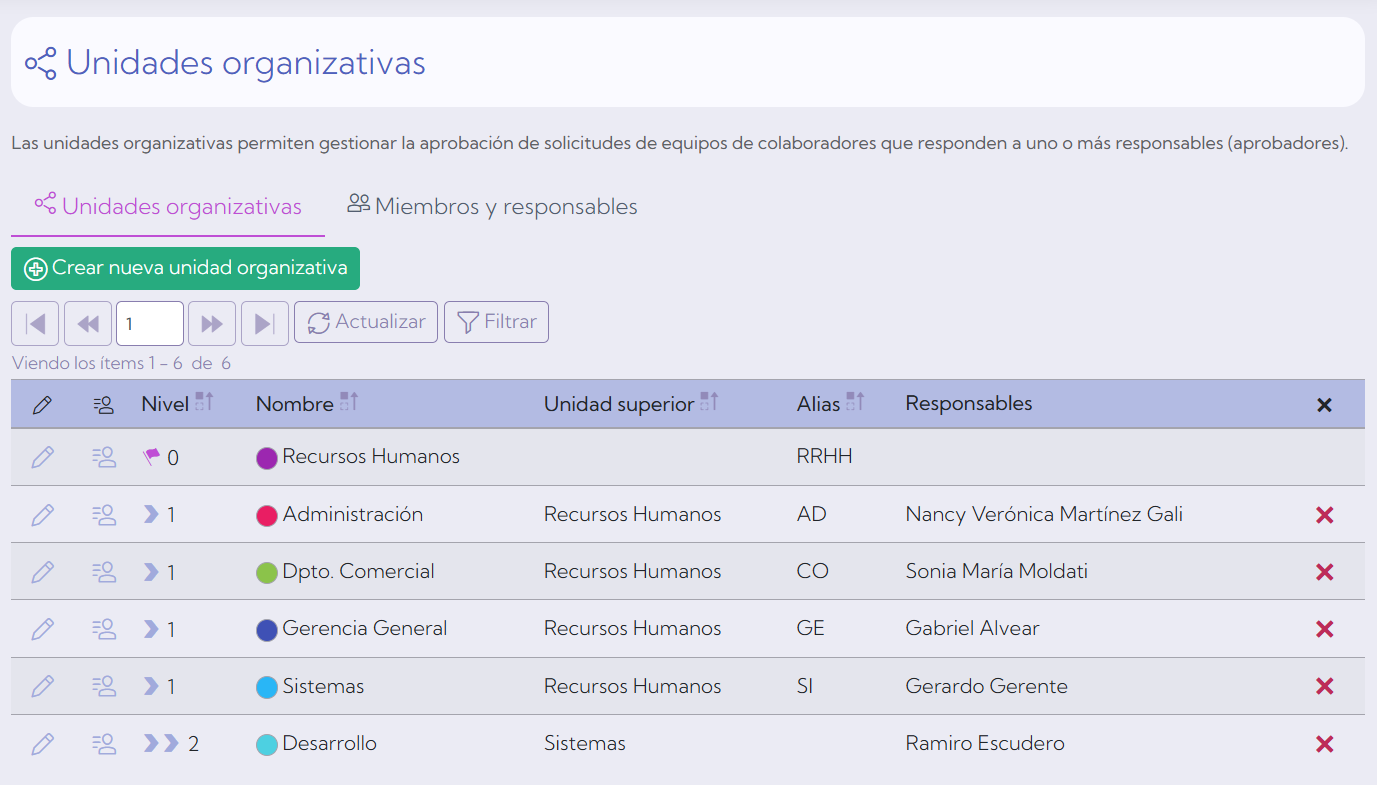Go to first page of results
This screenshot has height=785, width=1377.
coord(35,323)
